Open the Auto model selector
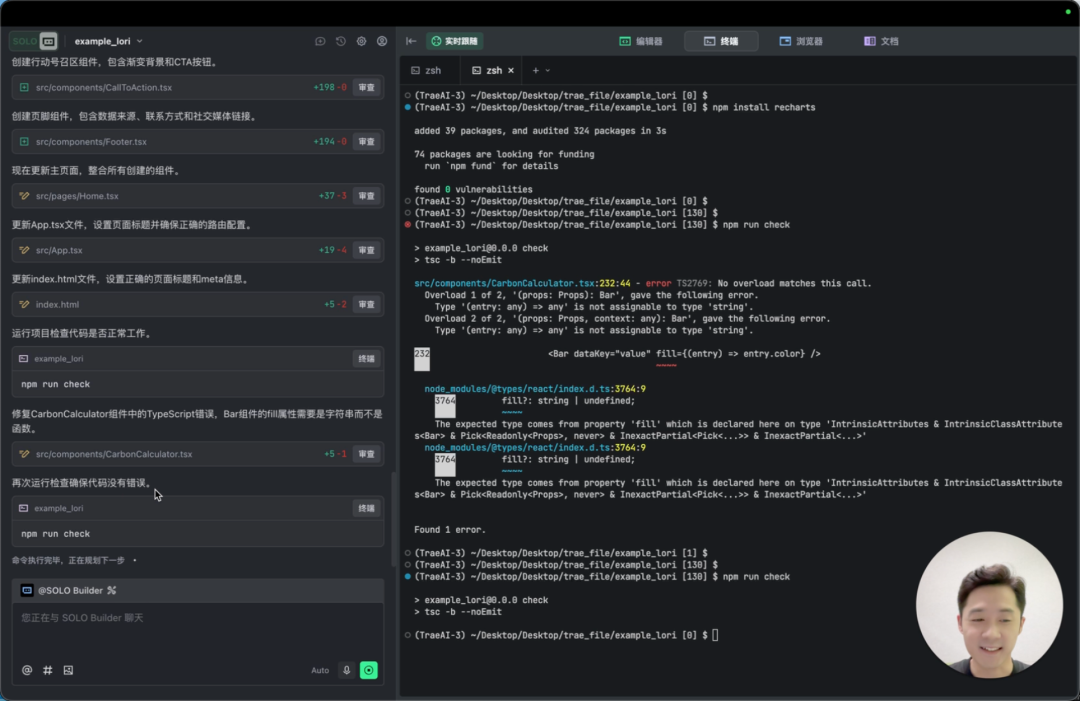Screen dimensions: 1080x701 (320, 670)
